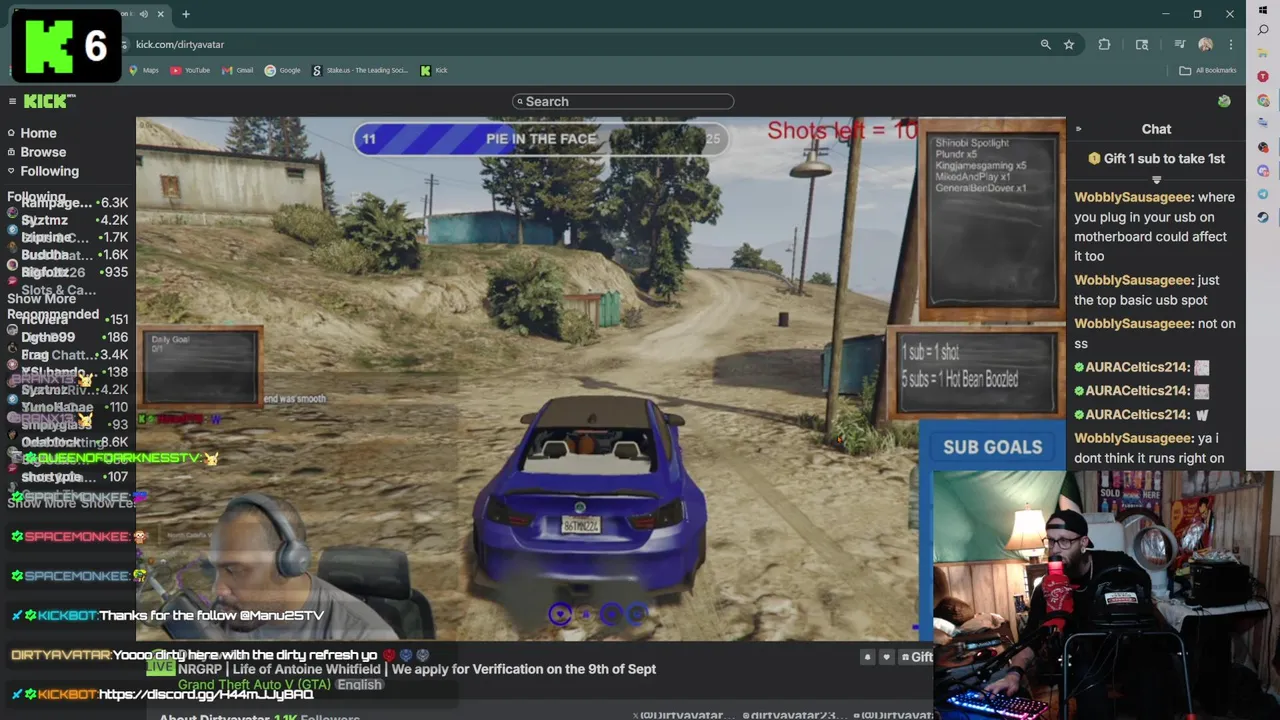Open recommended channel with 107 viewers
The image size is (1280, 720).
[x=68, y=477]
